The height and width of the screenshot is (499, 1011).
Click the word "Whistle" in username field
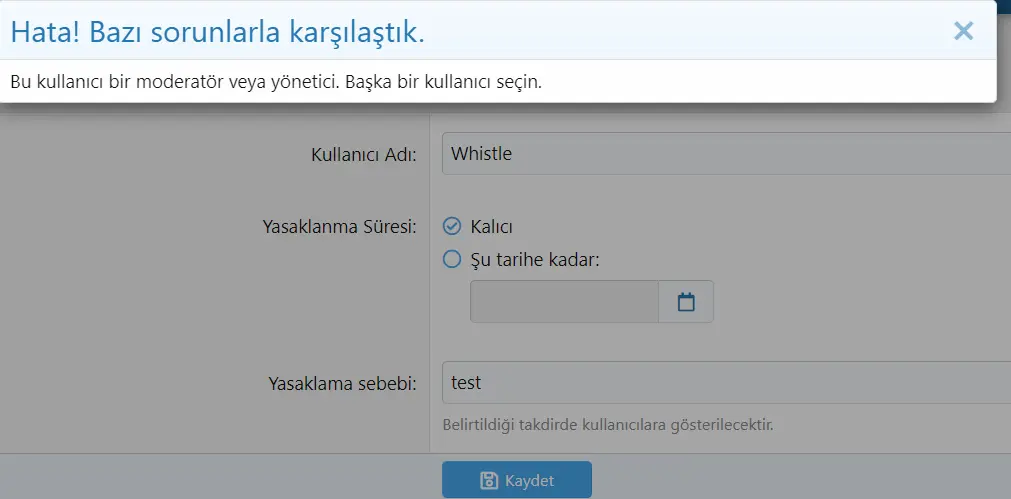coord(481,154)
